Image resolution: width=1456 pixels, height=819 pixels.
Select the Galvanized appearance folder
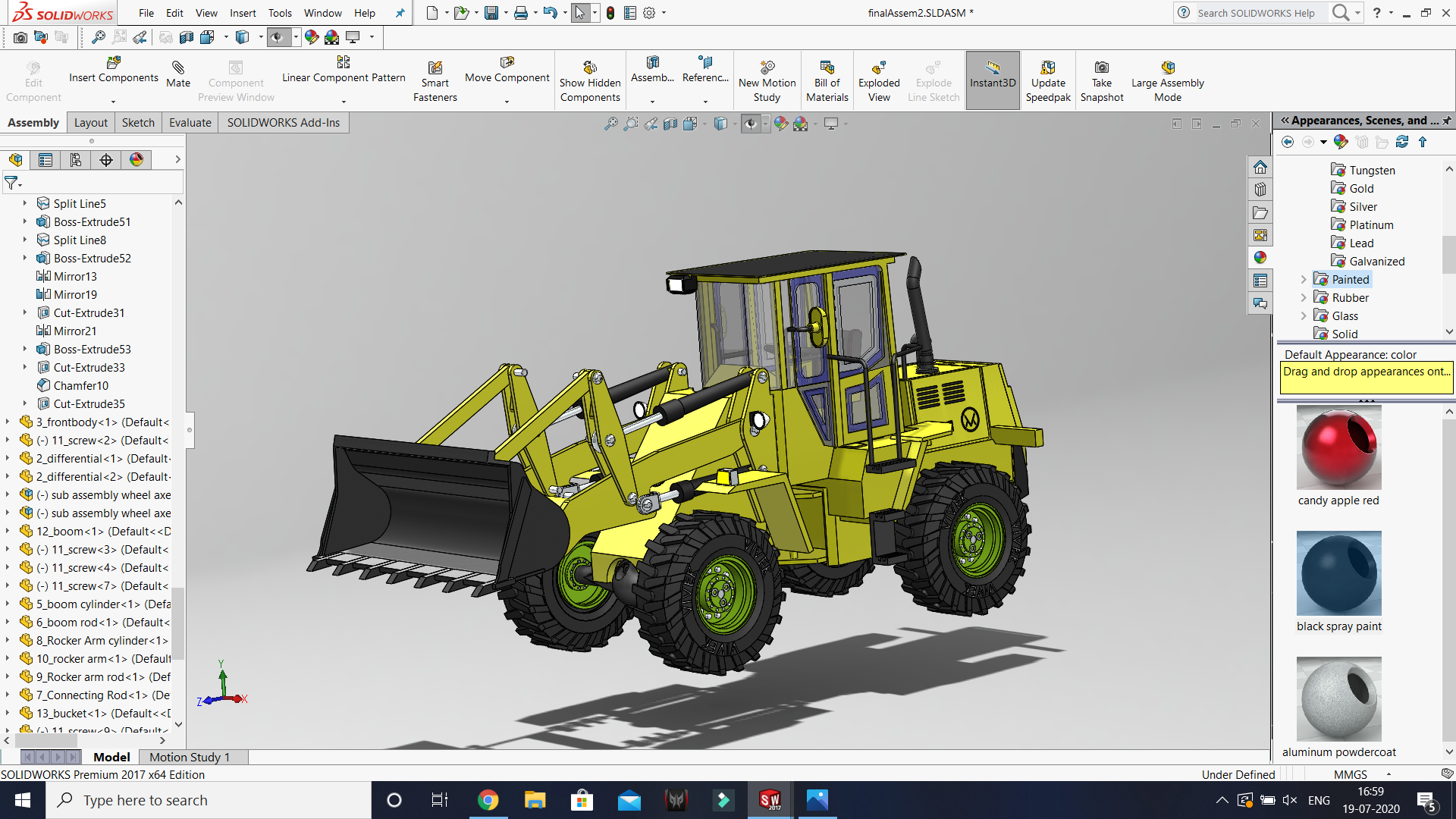coord(1368,262)
